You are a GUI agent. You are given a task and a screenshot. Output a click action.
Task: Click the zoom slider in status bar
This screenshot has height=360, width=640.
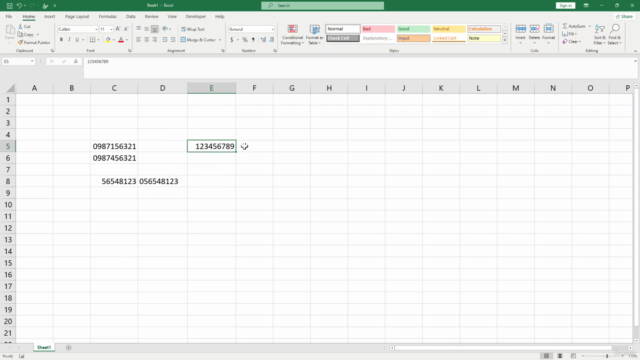coord(607,356)
